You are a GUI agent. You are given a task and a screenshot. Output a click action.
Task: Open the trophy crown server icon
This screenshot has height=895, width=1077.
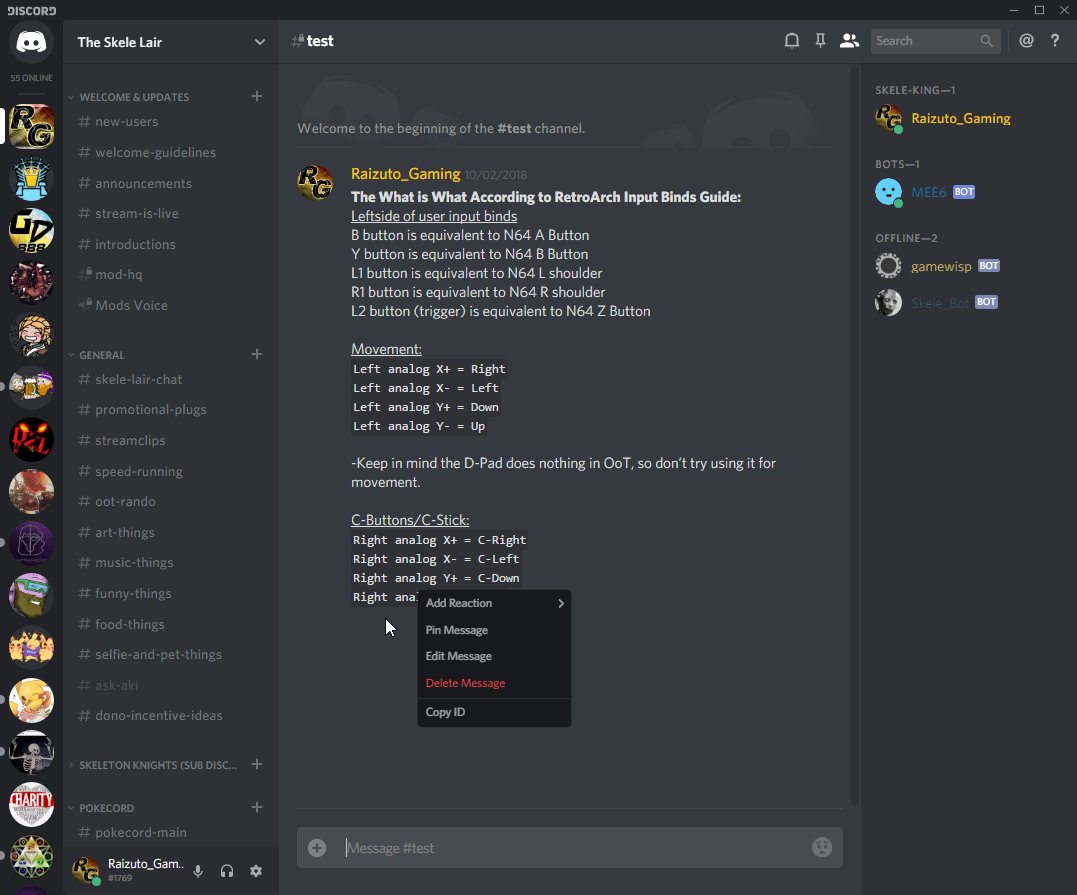[x=31, y=179]
